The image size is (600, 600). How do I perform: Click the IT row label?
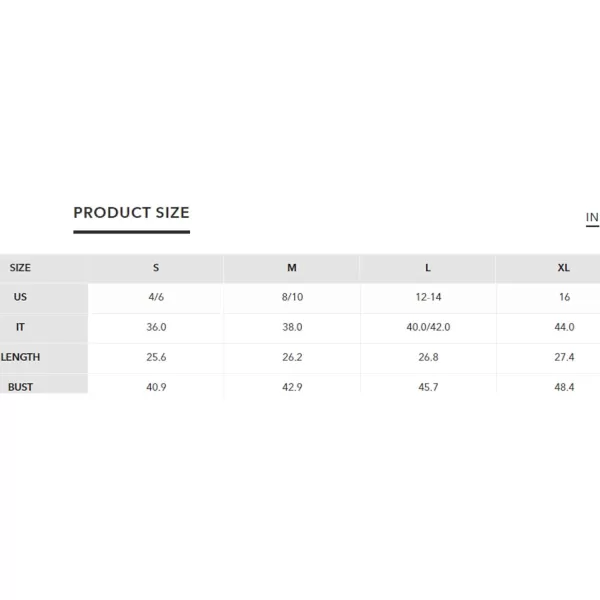(20, 327)
